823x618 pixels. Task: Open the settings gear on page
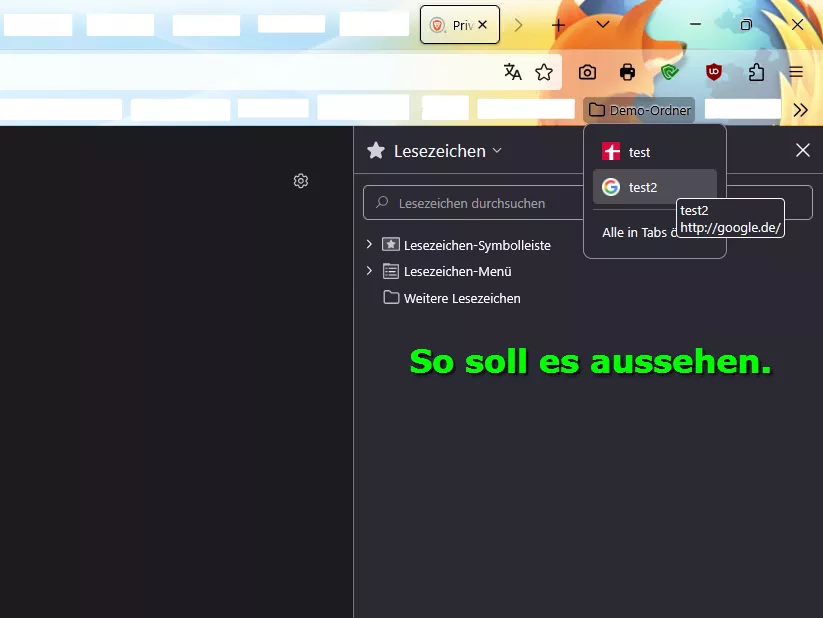[x=301, y=181]
